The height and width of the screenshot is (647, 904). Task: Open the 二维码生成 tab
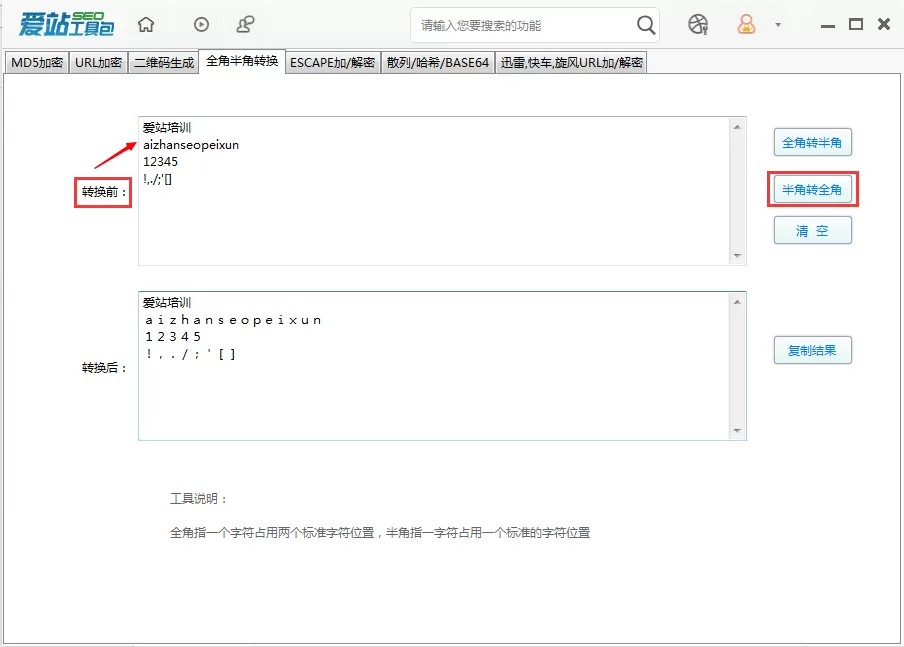(164, 62)
